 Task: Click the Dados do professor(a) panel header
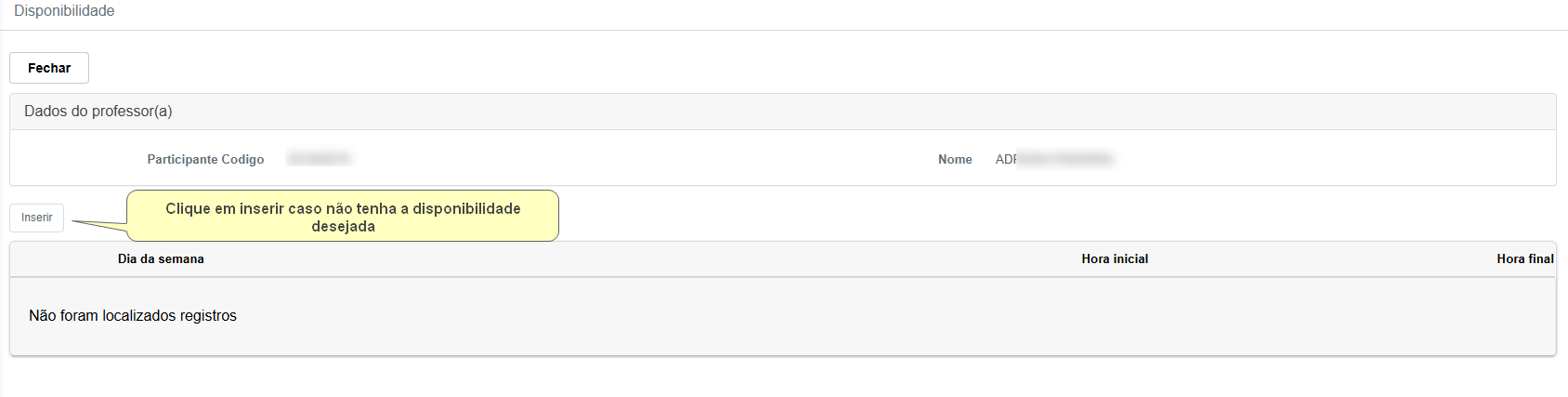tap(98, 112)
